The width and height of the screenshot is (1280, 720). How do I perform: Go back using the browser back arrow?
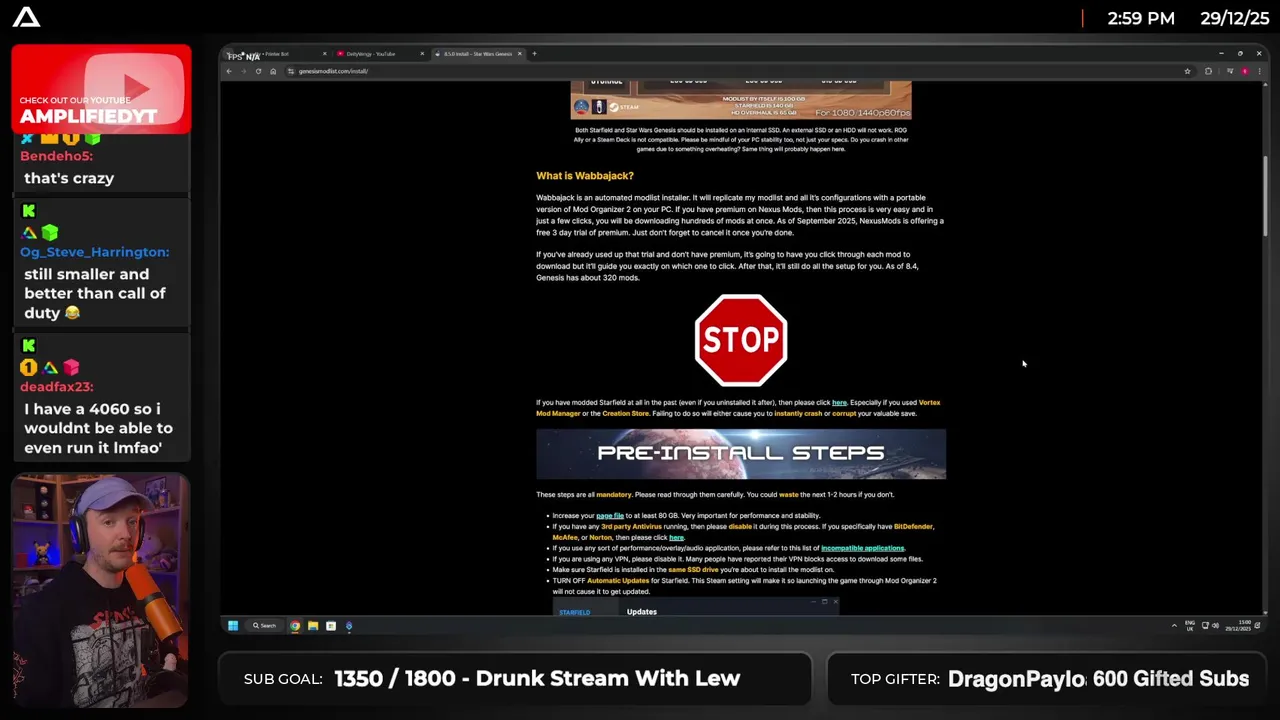tap(229, 71)
